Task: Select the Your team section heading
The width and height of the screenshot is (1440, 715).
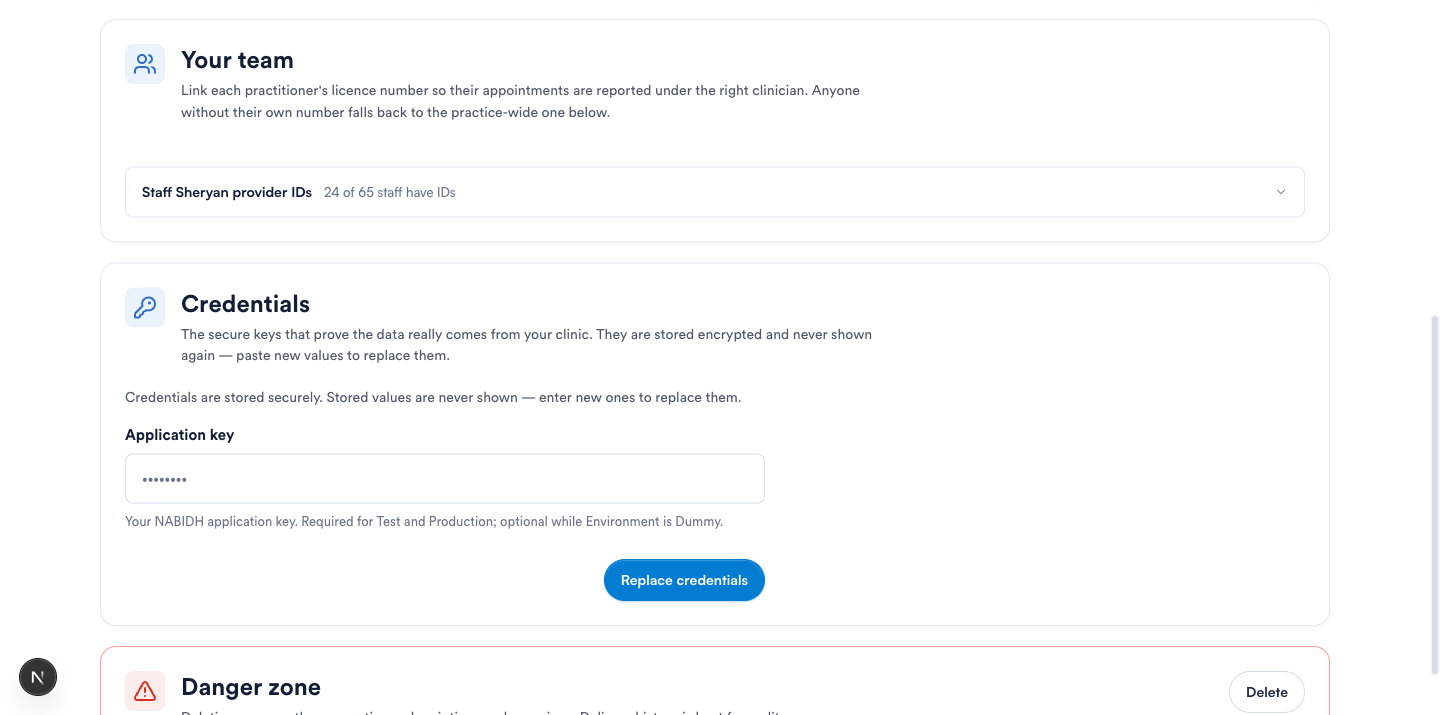Action: point(237,60)
